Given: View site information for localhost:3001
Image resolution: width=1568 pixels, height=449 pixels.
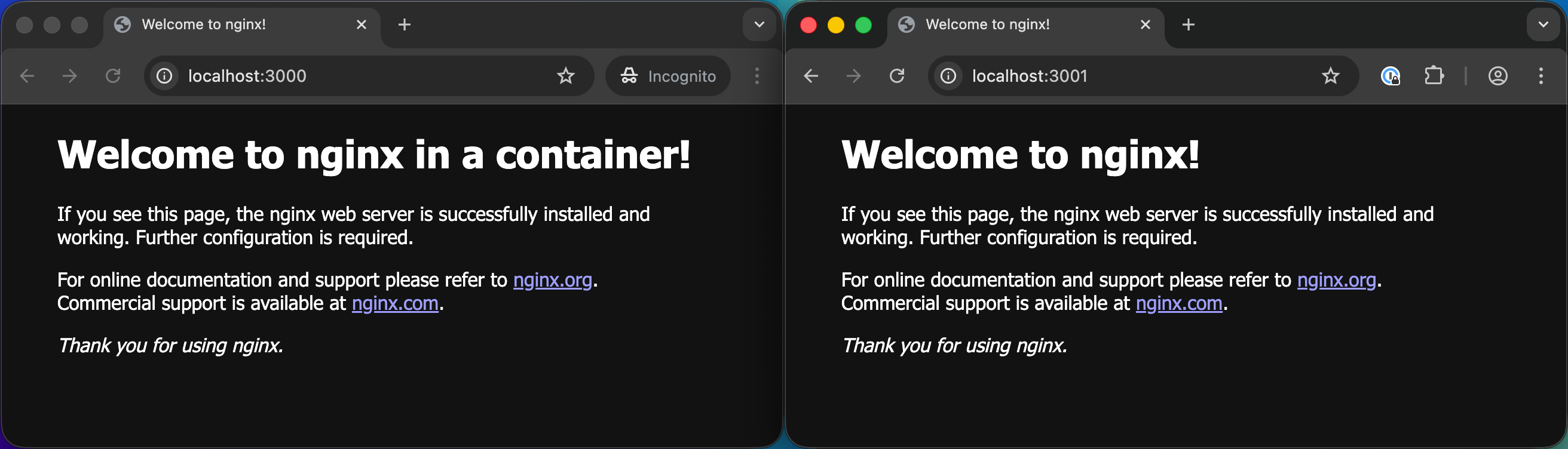Looking at the screenshot, I should point(948,76).
